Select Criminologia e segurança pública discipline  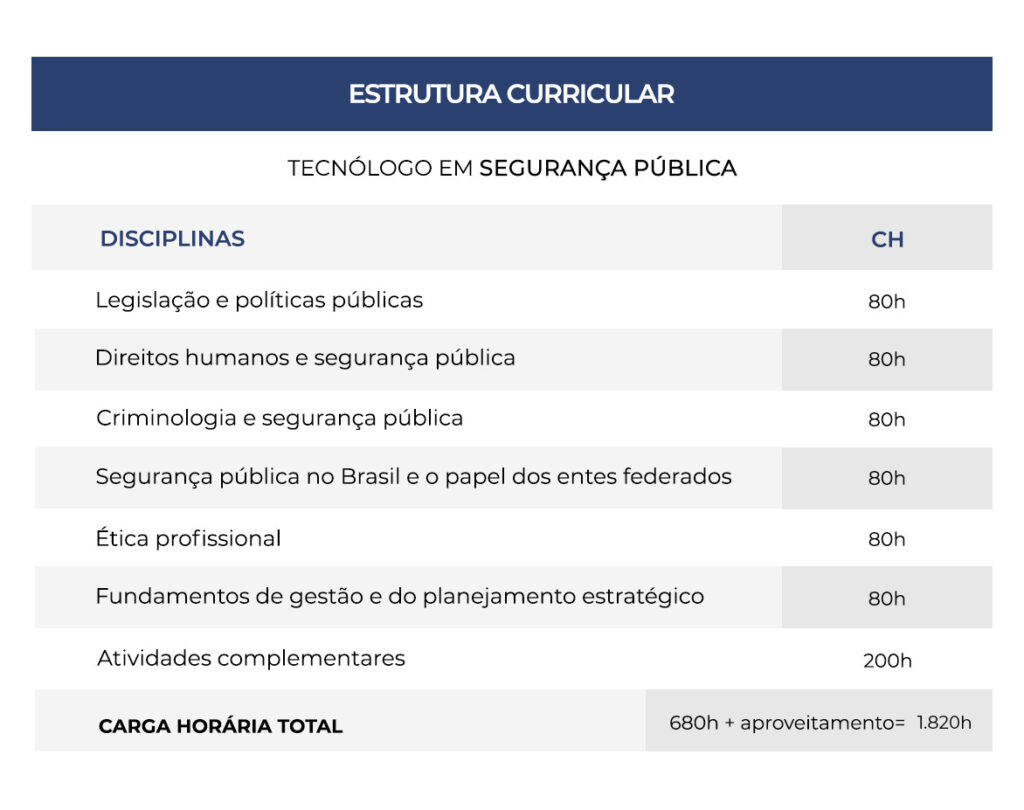click(279, 418)
